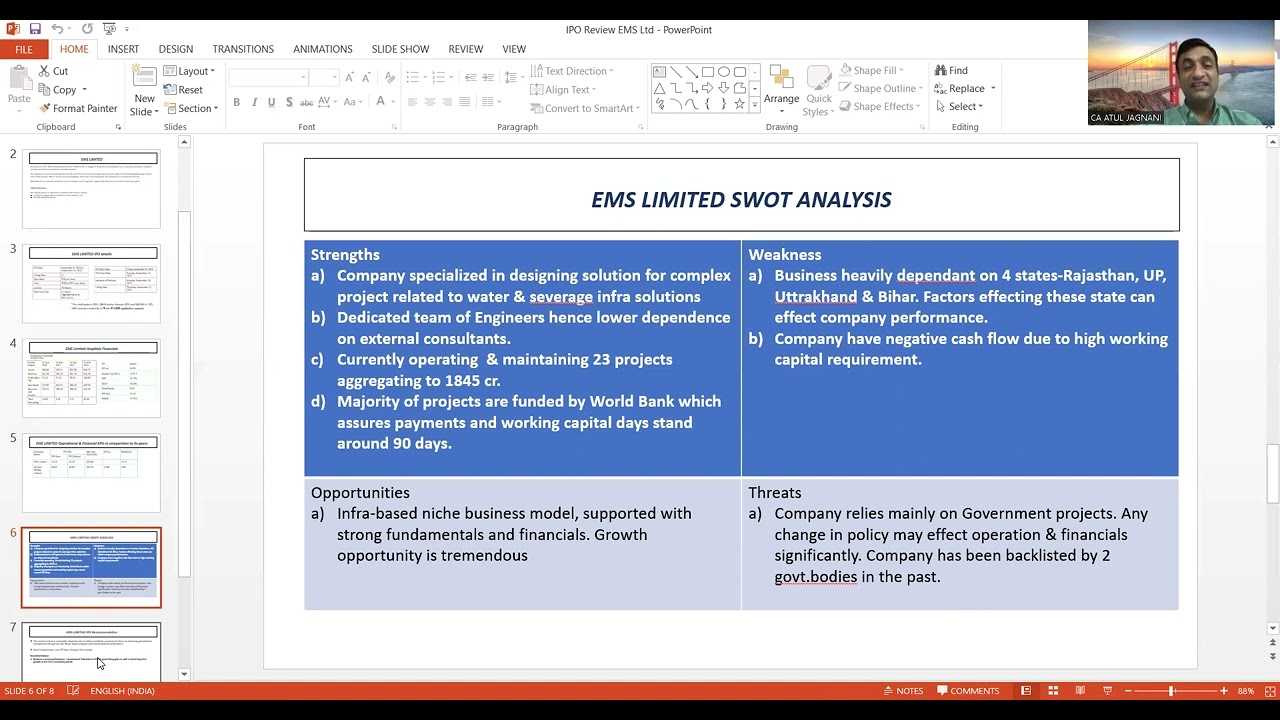1280x720 pixels.
Task: Switch to the DESIGN tab
Action: click(175, 49)
